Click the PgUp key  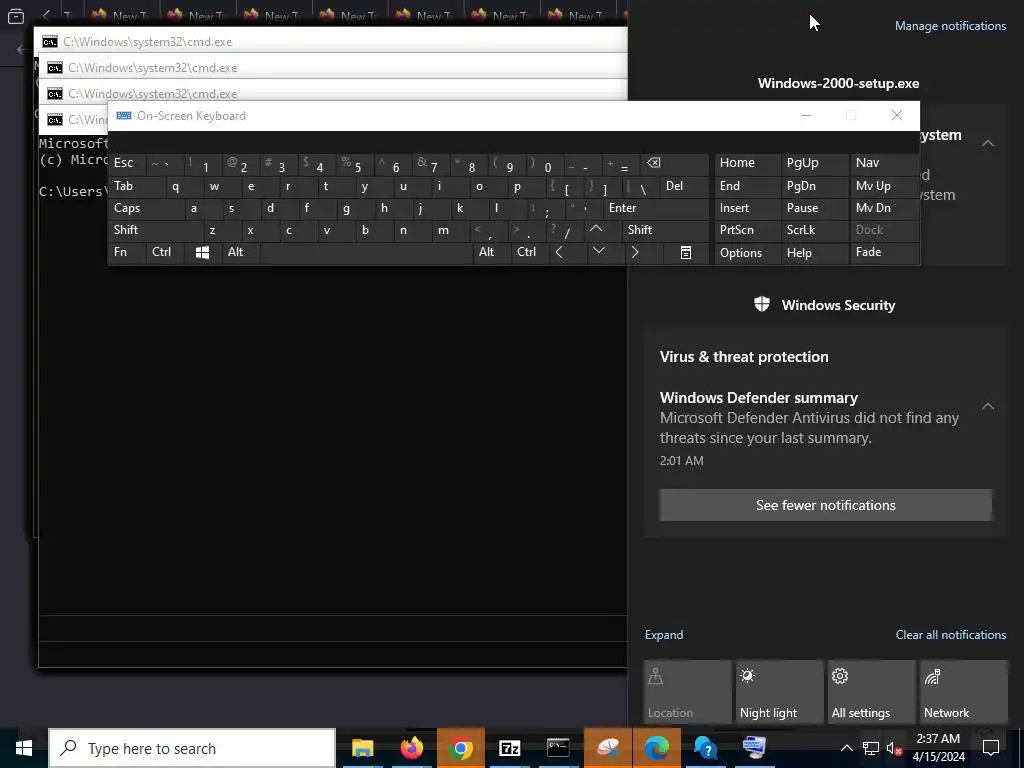[x=814, y=163]
